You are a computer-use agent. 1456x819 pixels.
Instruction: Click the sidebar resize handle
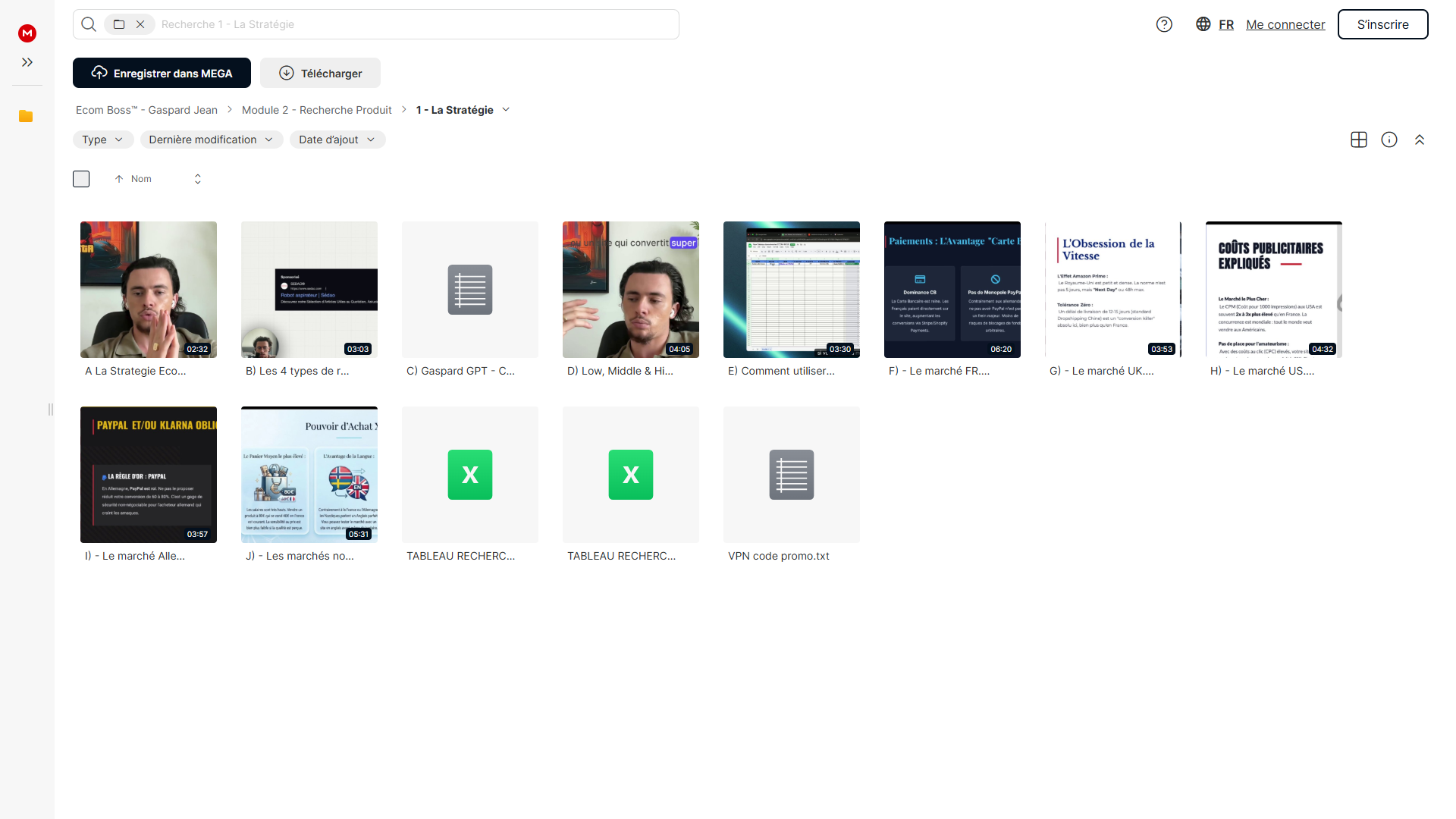pos(51,409)
